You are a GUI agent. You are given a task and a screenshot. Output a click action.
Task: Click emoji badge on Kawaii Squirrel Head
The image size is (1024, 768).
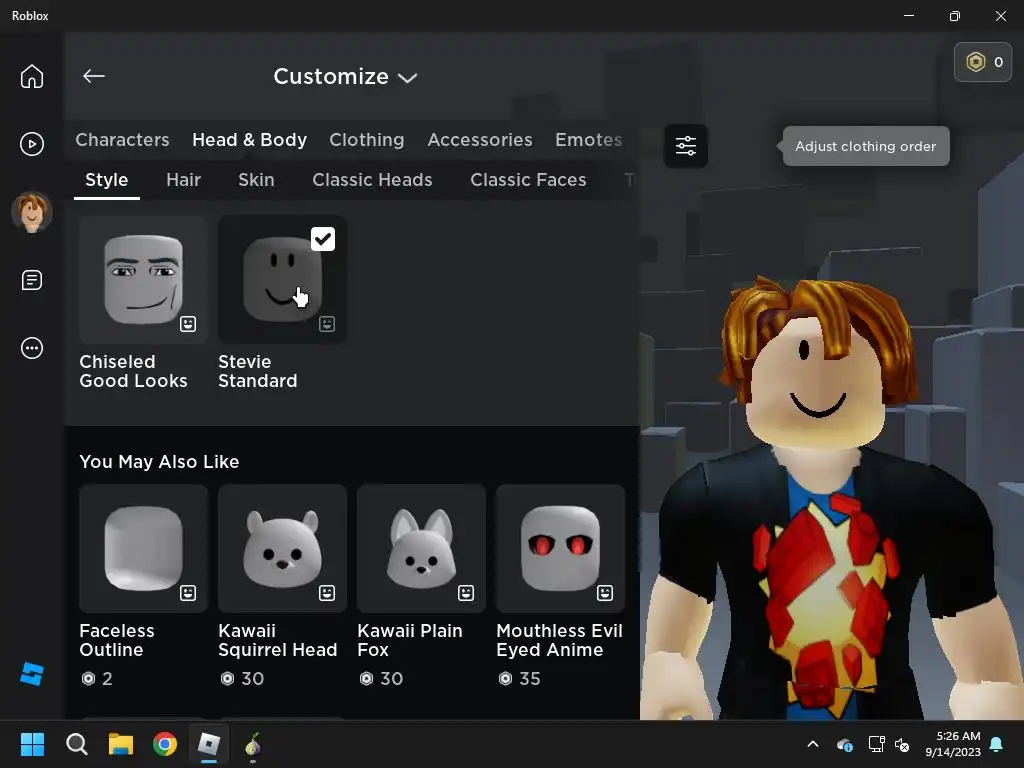(x=327, y=593)
